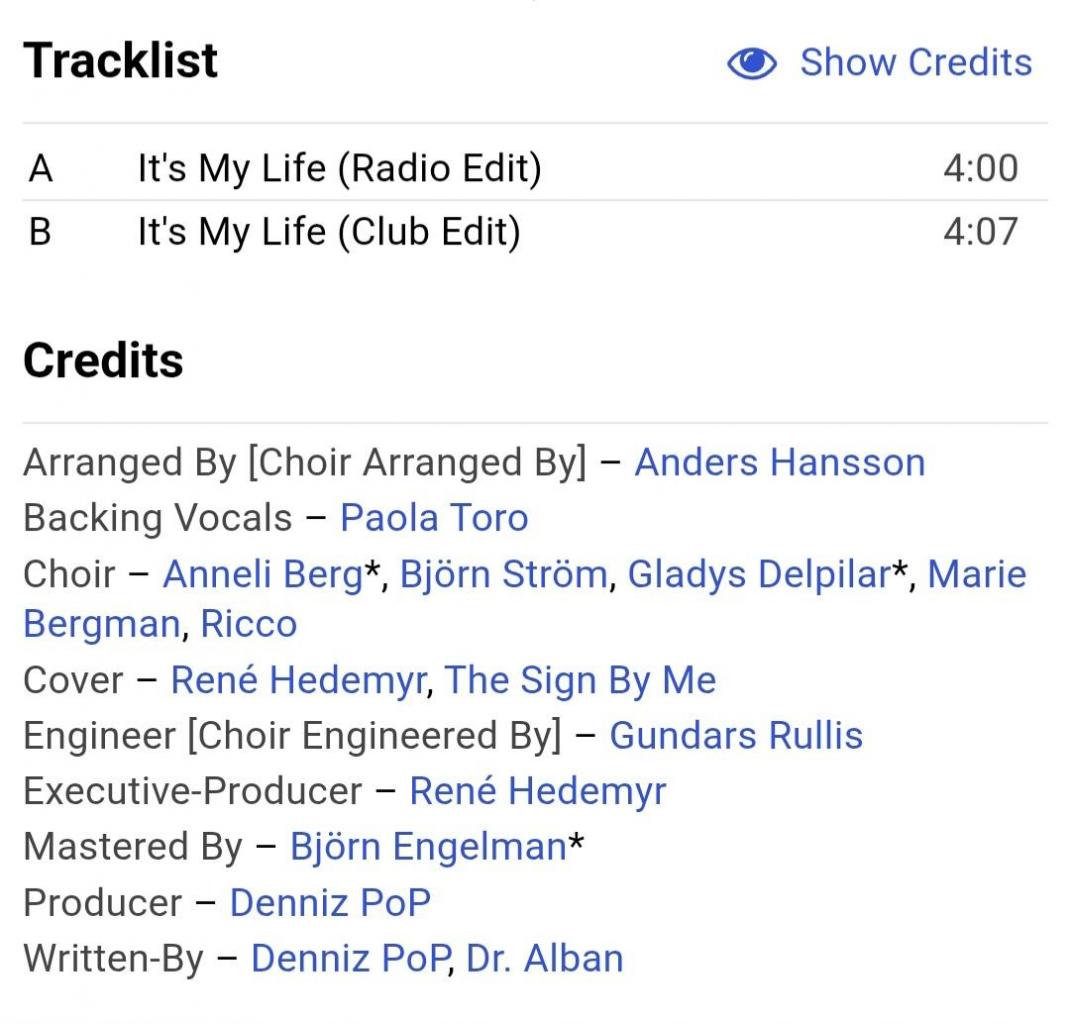Open Anders Hansson artist page
This screenshot has height=1024, width=1070.
(x=779, y=462)
